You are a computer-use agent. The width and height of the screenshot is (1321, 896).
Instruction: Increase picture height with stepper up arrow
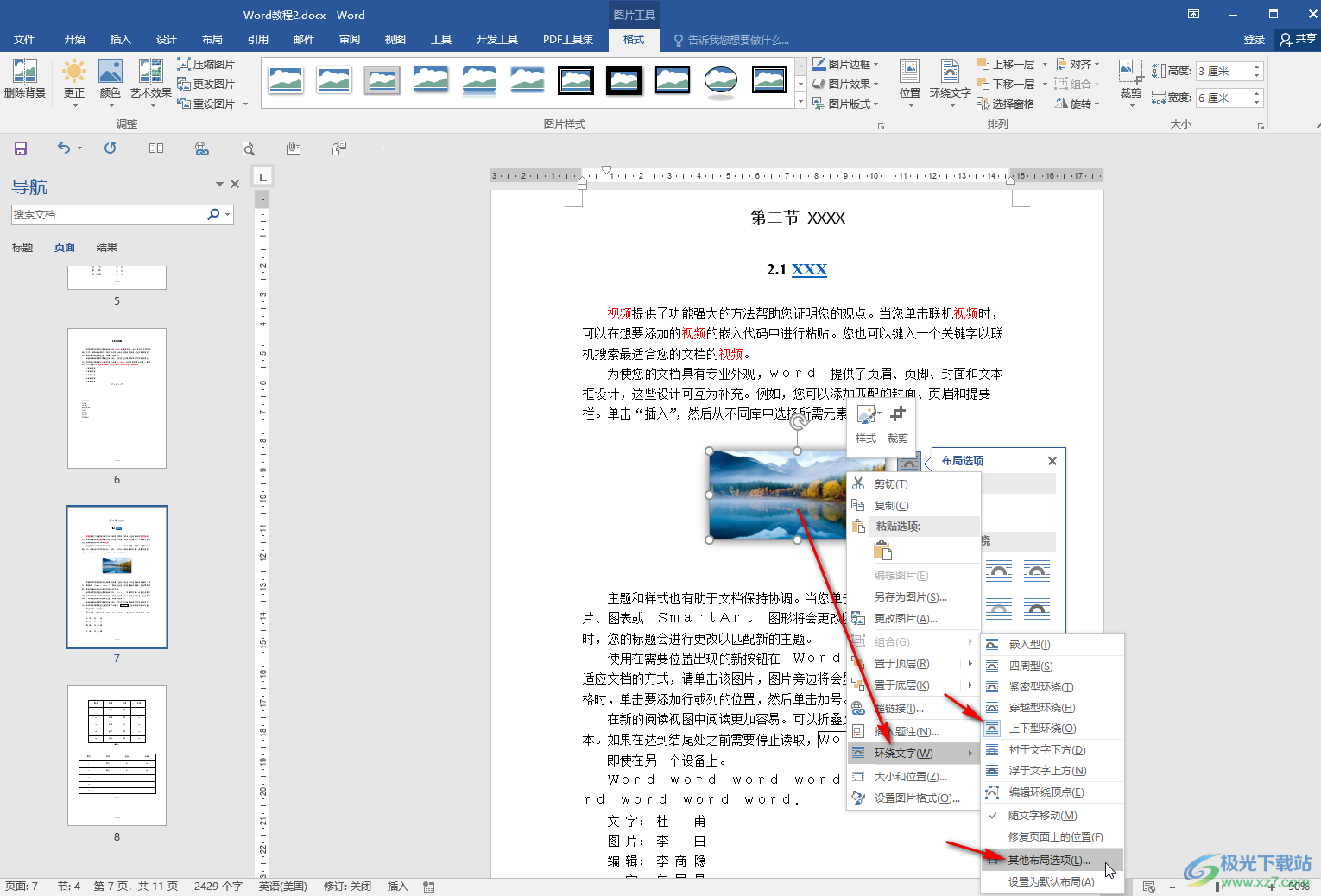pyautogui.click(x=1256, y=66)
